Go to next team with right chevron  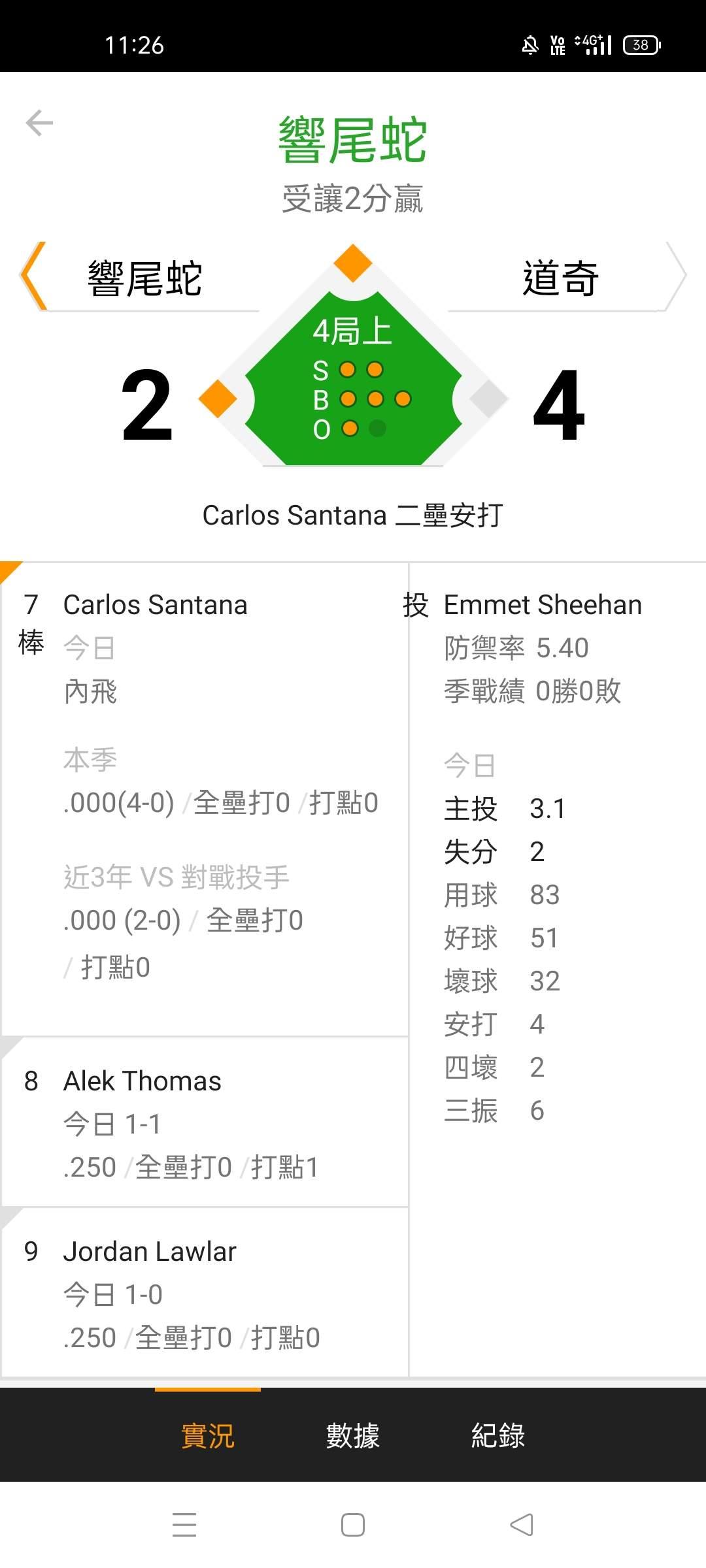(676, 276)
